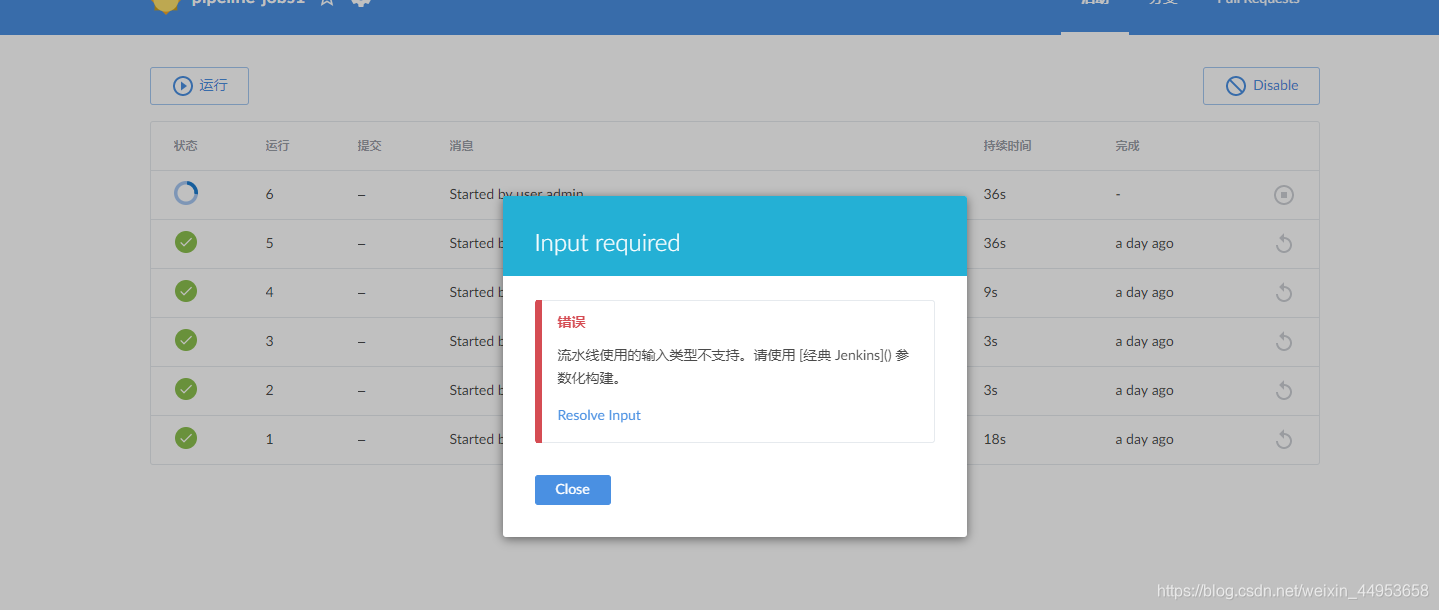Click 'a day ago' in run 1 row
The height and width of the screenshot is (610, 1439).
click(x=1144, y=440)
